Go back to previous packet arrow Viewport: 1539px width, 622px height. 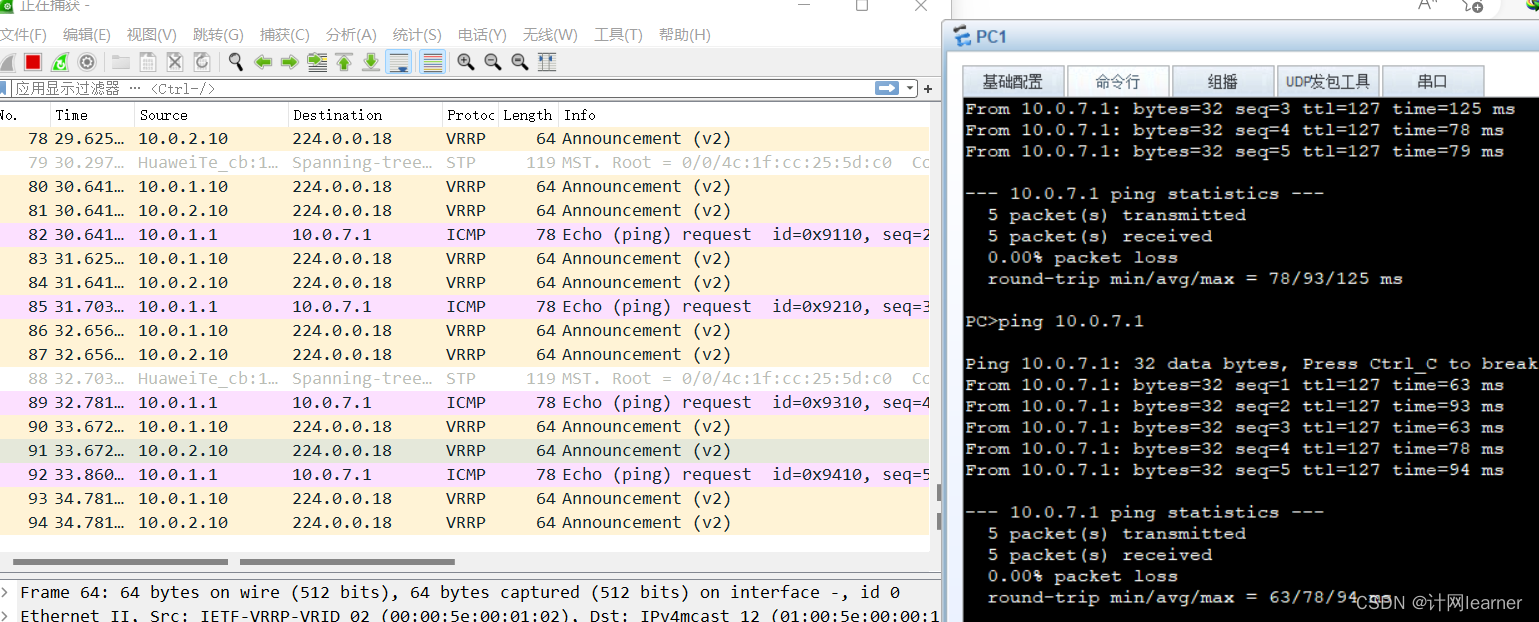pyautogui.click(x=263, y=62)
